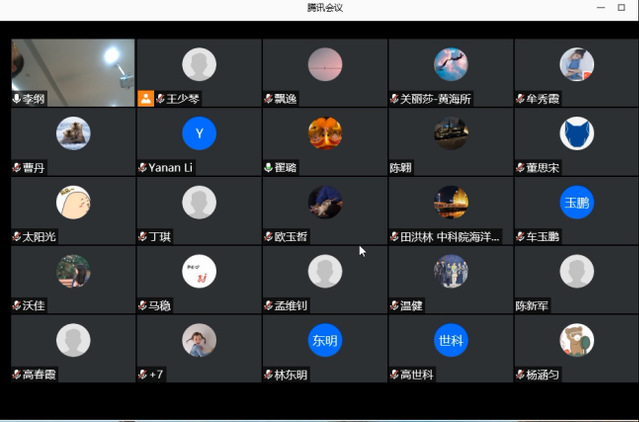Click the muted mic icon beside 杨涵匀
The height and width of the screenshot is (422, 639).
[x=520, y=374]
